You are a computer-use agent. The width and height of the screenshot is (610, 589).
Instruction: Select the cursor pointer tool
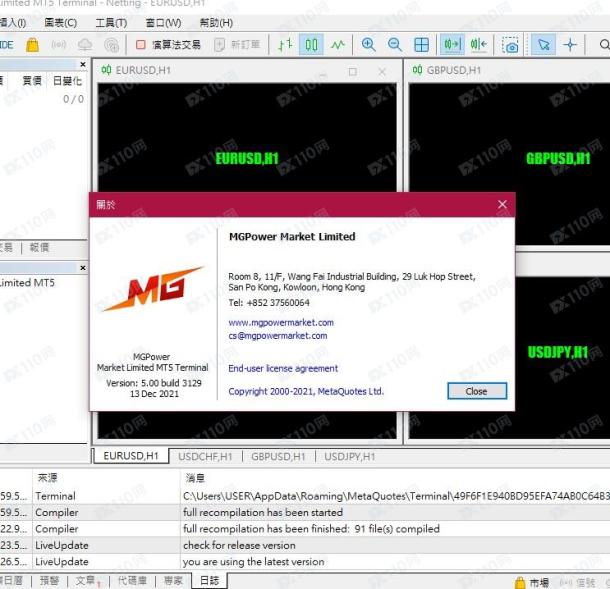[543, 45]
